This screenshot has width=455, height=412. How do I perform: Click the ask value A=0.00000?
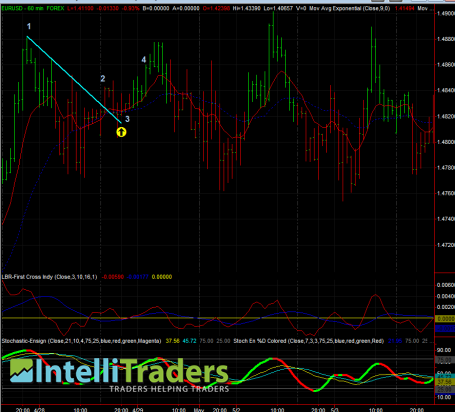pos(186,8)
